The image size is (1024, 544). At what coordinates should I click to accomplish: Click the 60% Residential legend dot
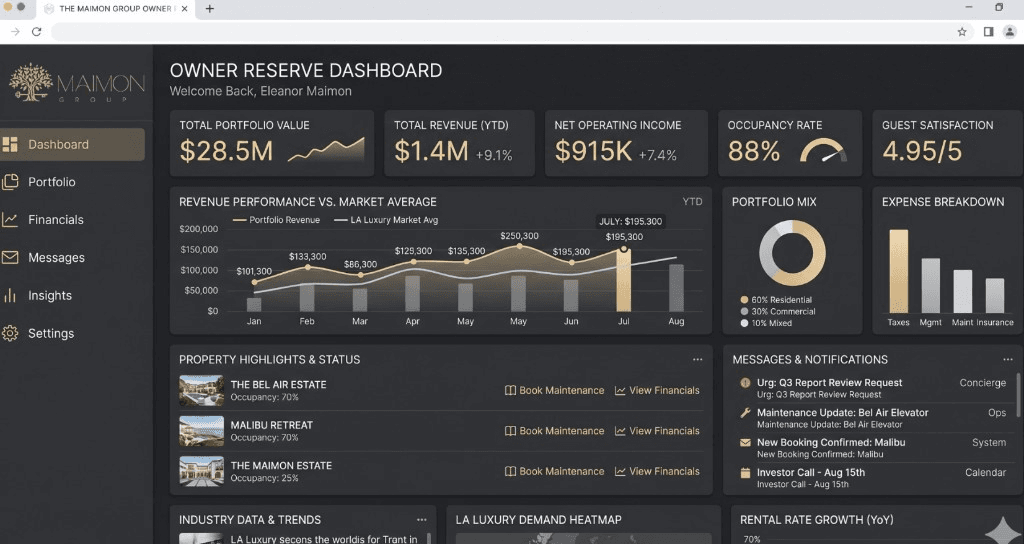tap(744, 300)
